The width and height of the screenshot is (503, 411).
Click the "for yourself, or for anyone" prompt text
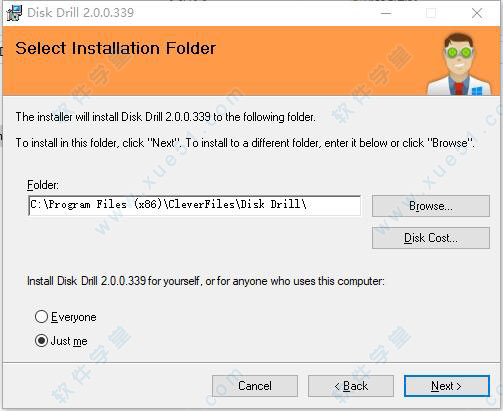(206, 281)
